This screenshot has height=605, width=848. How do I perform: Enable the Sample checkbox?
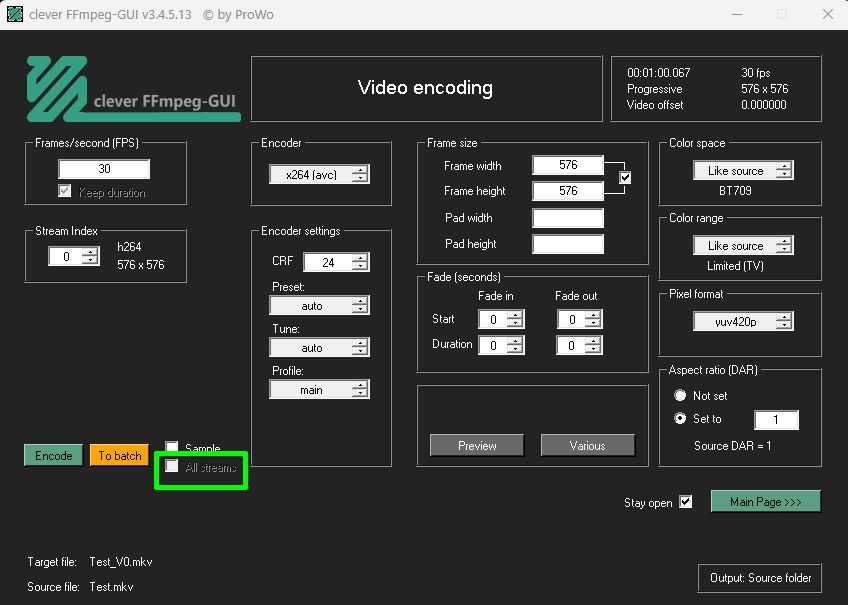tap(171, 447)
